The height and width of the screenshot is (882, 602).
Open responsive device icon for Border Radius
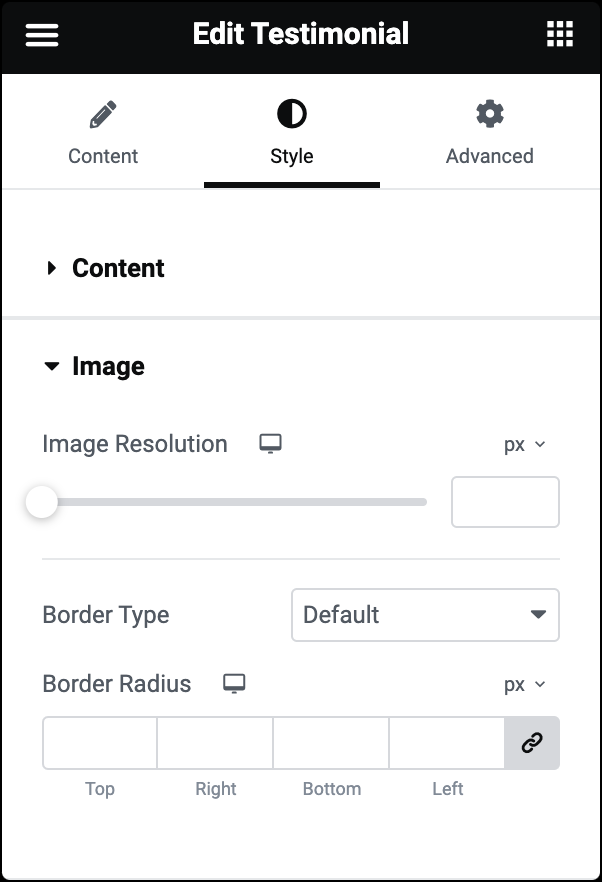pyautogui.click(x=234, y=684)
